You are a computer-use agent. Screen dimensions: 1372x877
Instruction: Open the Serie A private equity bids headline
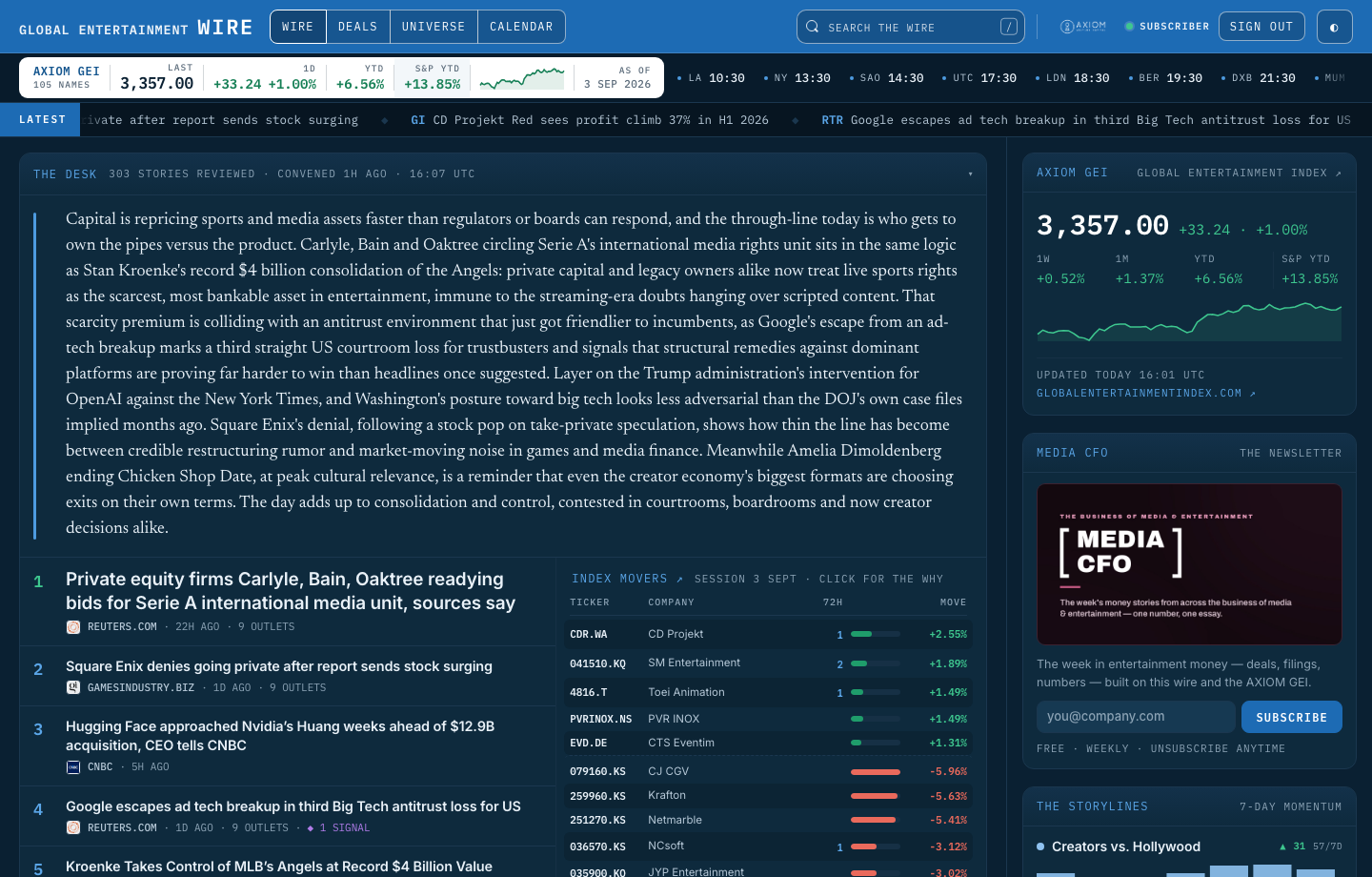291,591
